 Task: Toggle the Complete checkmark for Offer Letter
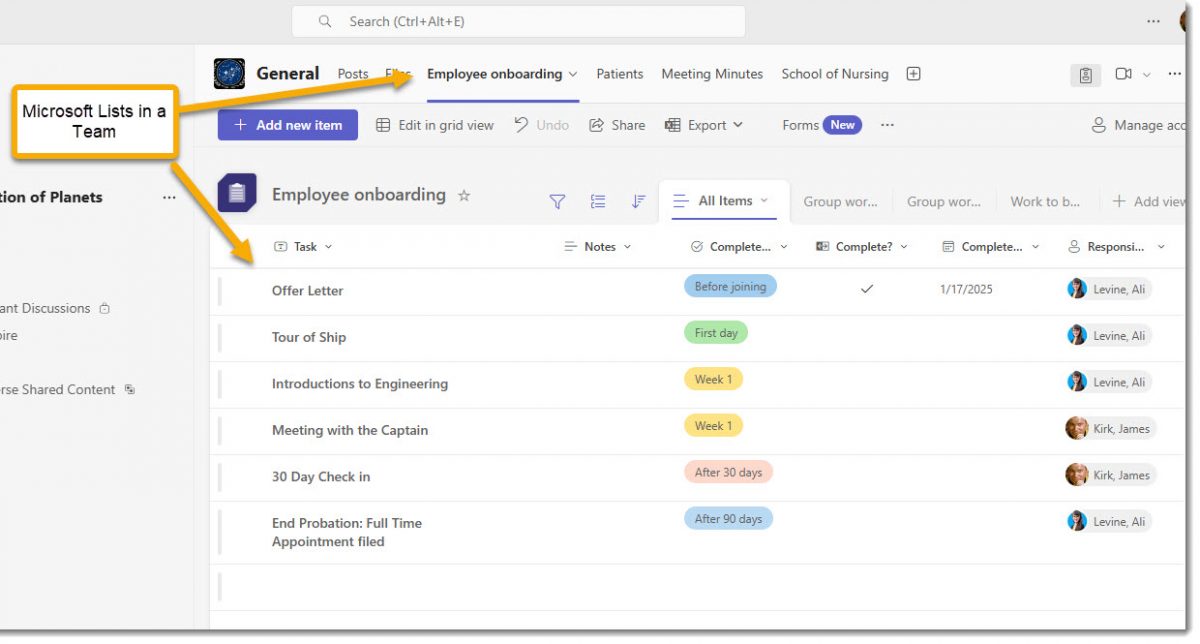coord(866,289)
